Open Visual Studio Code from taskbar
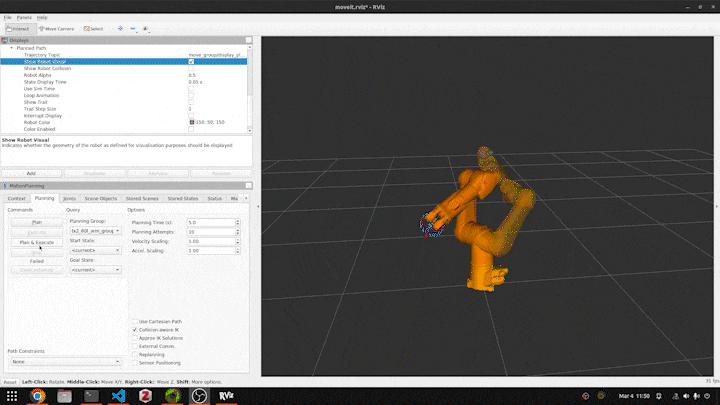Viewport: 720px width, 405px height. tap(119, 396)
